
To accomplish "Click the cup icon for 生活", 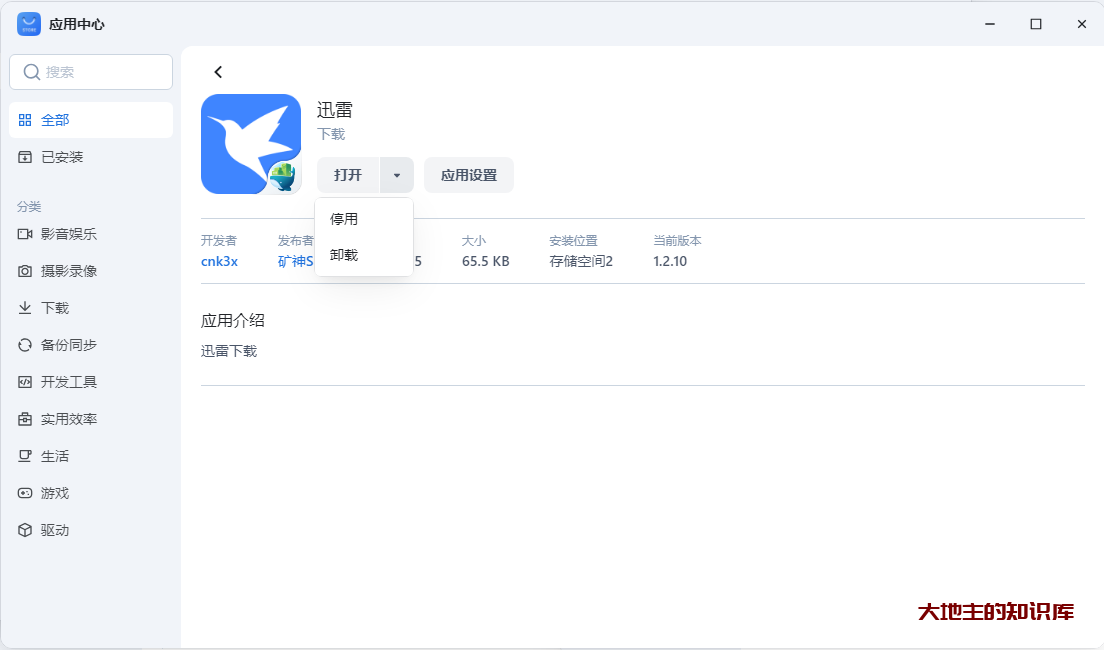I will 25,456.
